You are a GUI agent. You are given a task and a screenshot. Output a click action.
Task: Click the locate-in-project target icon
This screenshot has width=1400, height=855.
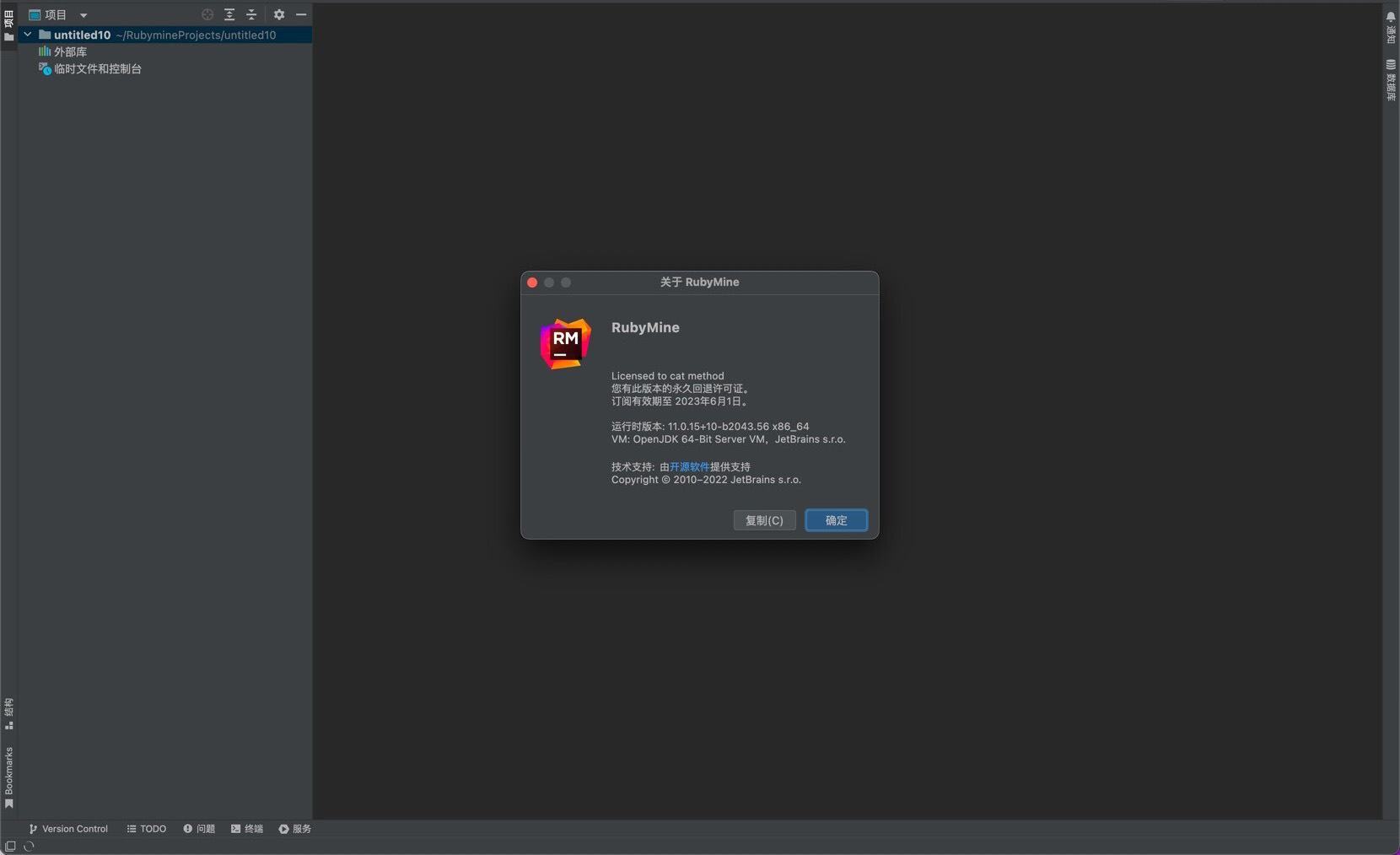(x=207, y=14)
